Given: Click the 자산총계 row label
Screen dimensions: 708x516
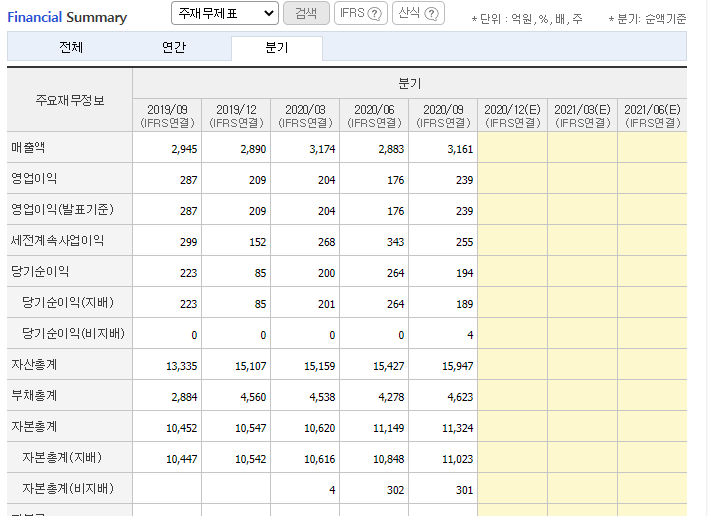Looking at the screenshot, I should click(34, 364).
